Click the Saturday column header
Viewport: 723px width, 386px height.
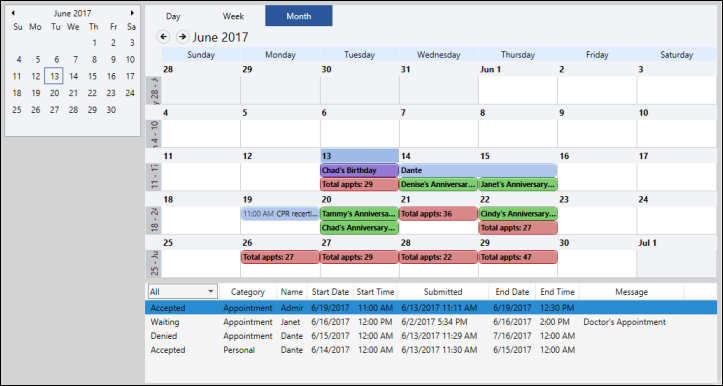676,54
